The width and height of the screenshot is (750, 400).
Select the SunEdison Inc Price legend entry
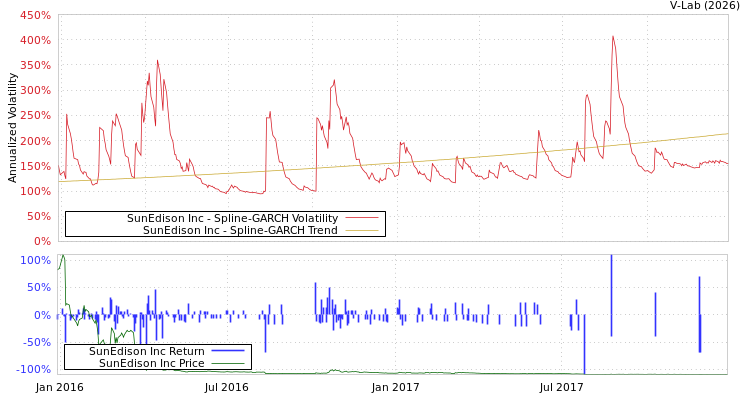point(151,363)
